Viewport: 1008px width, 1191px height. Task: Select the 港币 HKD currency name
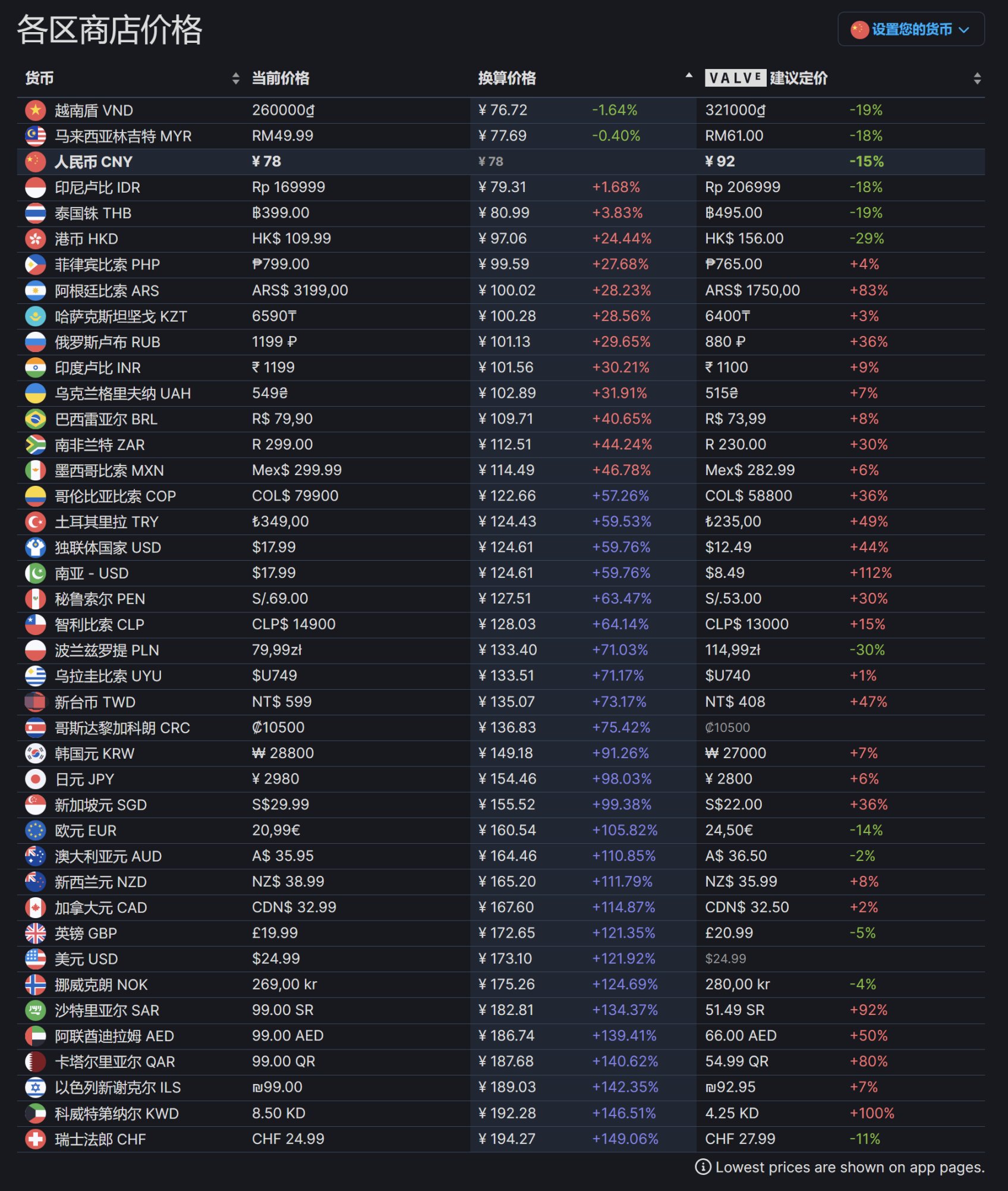(86, 238)
